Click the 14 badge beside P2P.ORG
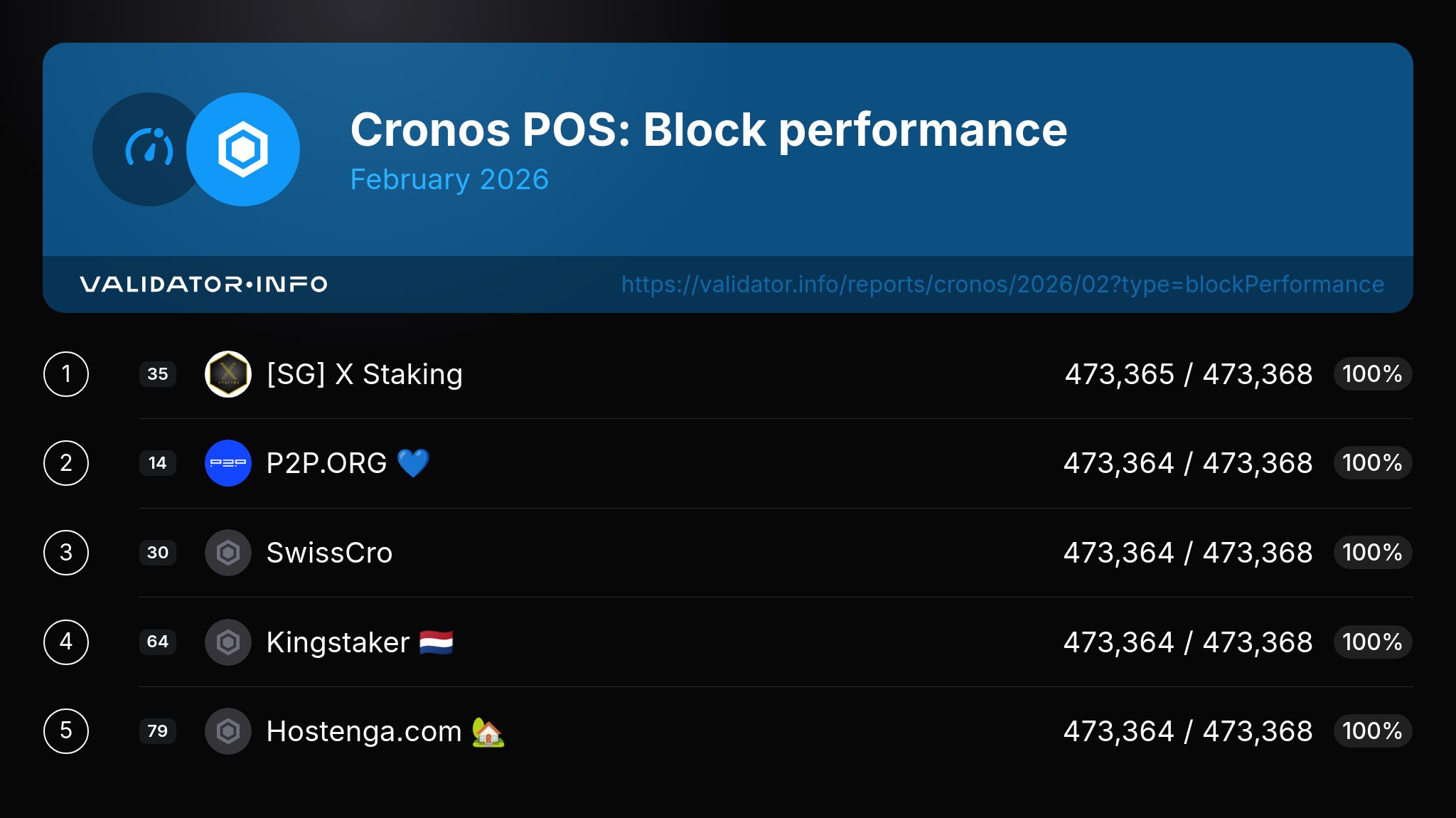 click(158, 463)
